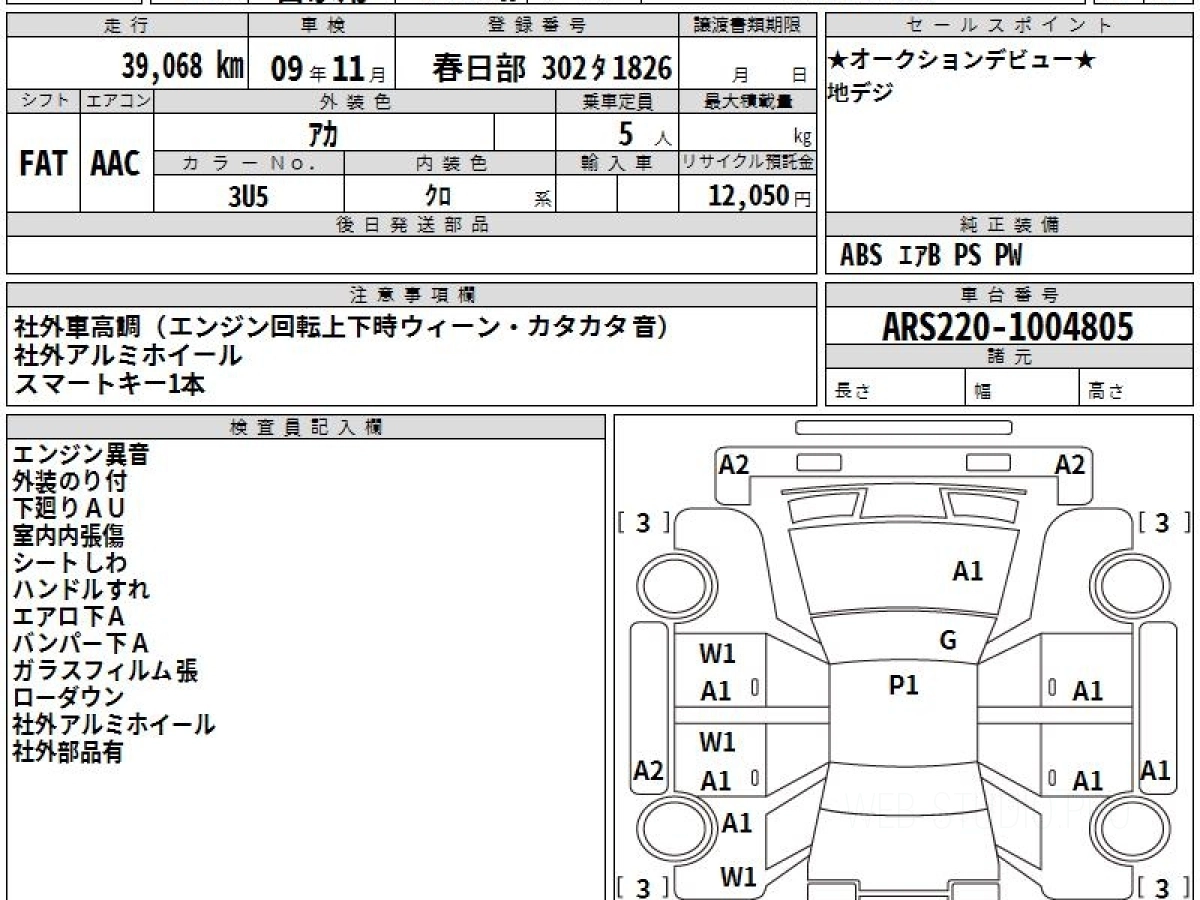Click the 車検 column header

(322, 26)
